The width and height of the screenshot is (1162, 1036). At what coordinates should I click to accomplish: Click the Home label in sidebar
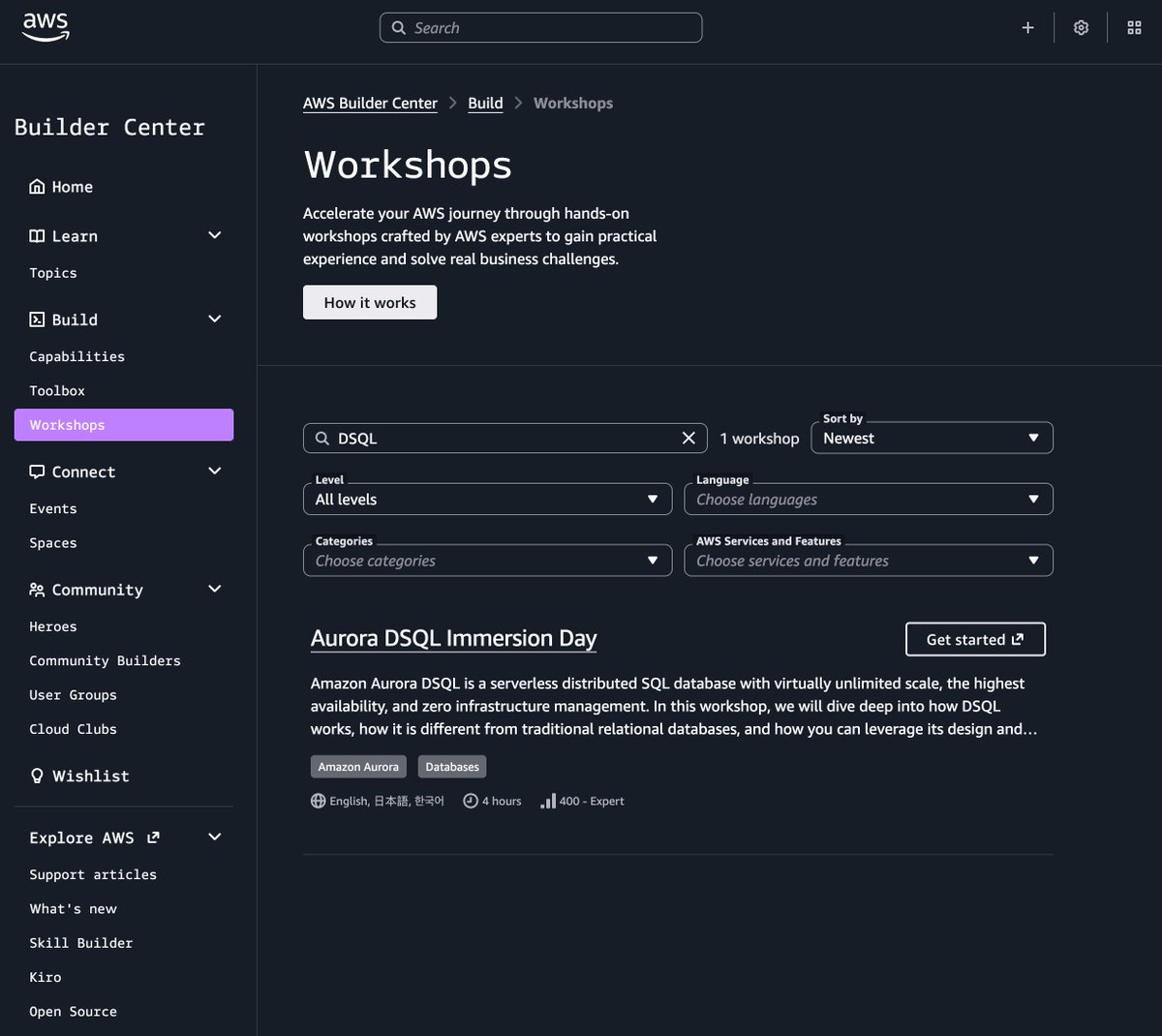point(73,187)
